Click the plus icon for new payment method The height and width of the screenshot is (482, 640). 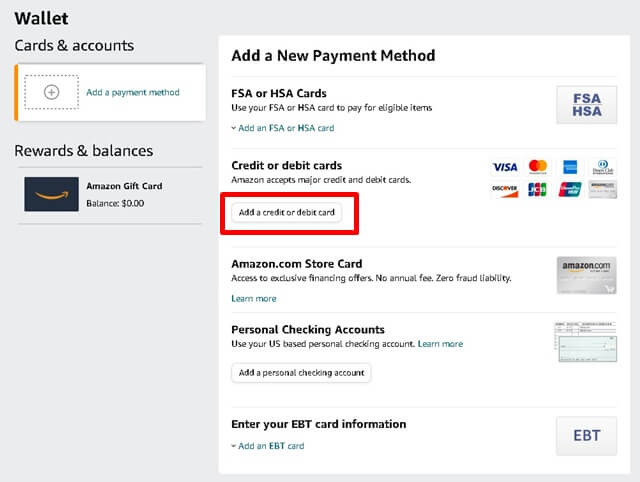coord(52,92)
